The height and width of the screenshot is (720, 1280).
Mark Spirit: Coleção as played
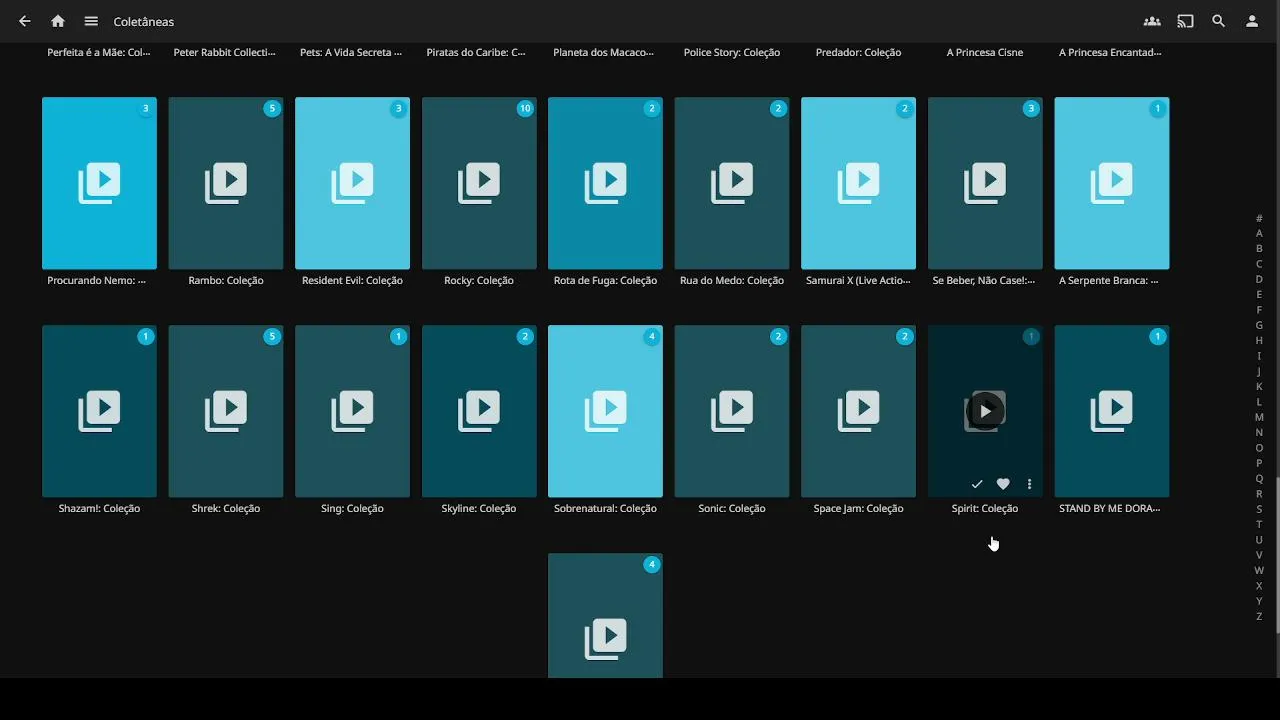977,484
